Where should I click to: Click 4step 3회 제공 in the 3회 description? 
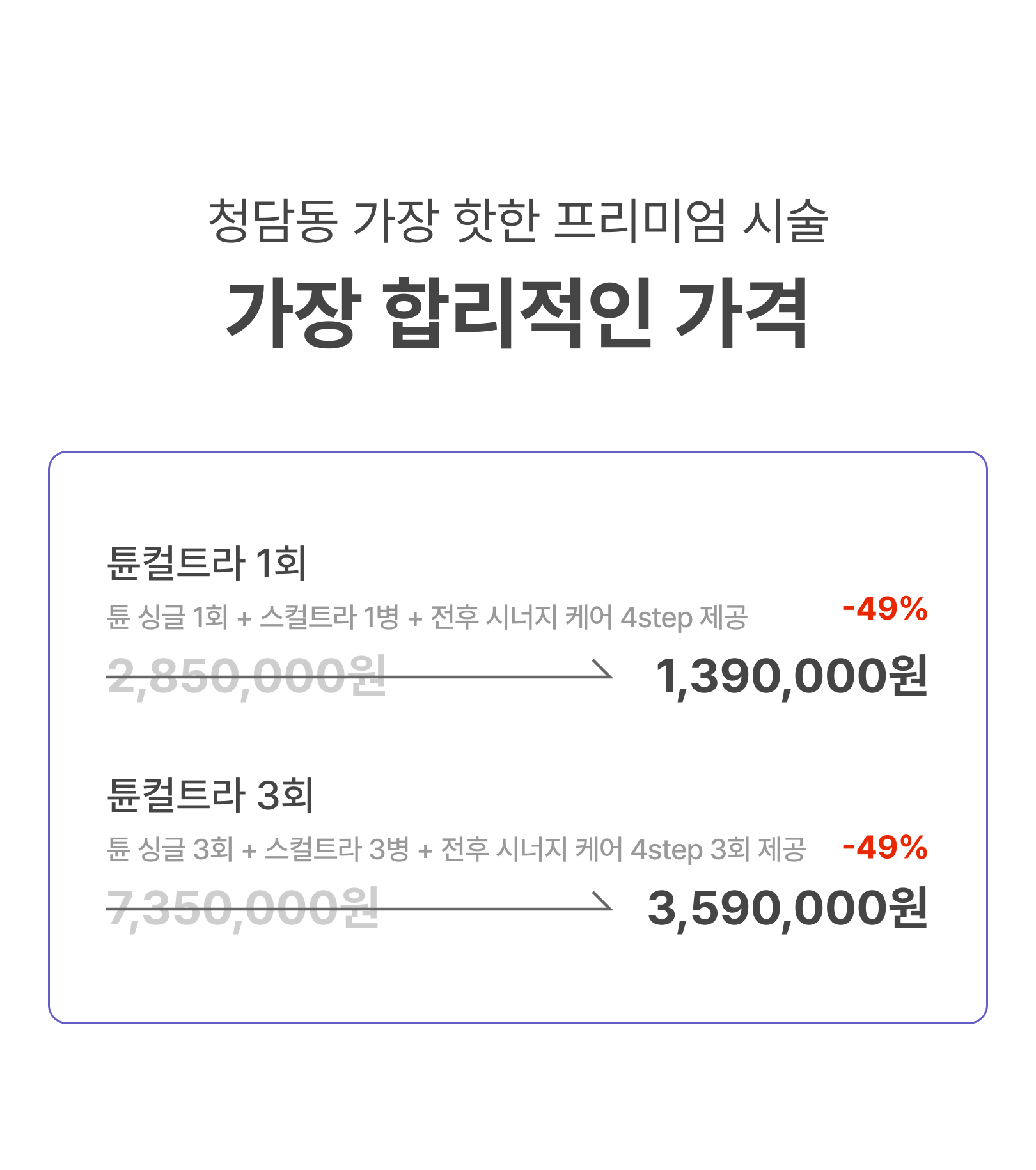[718, 850]
